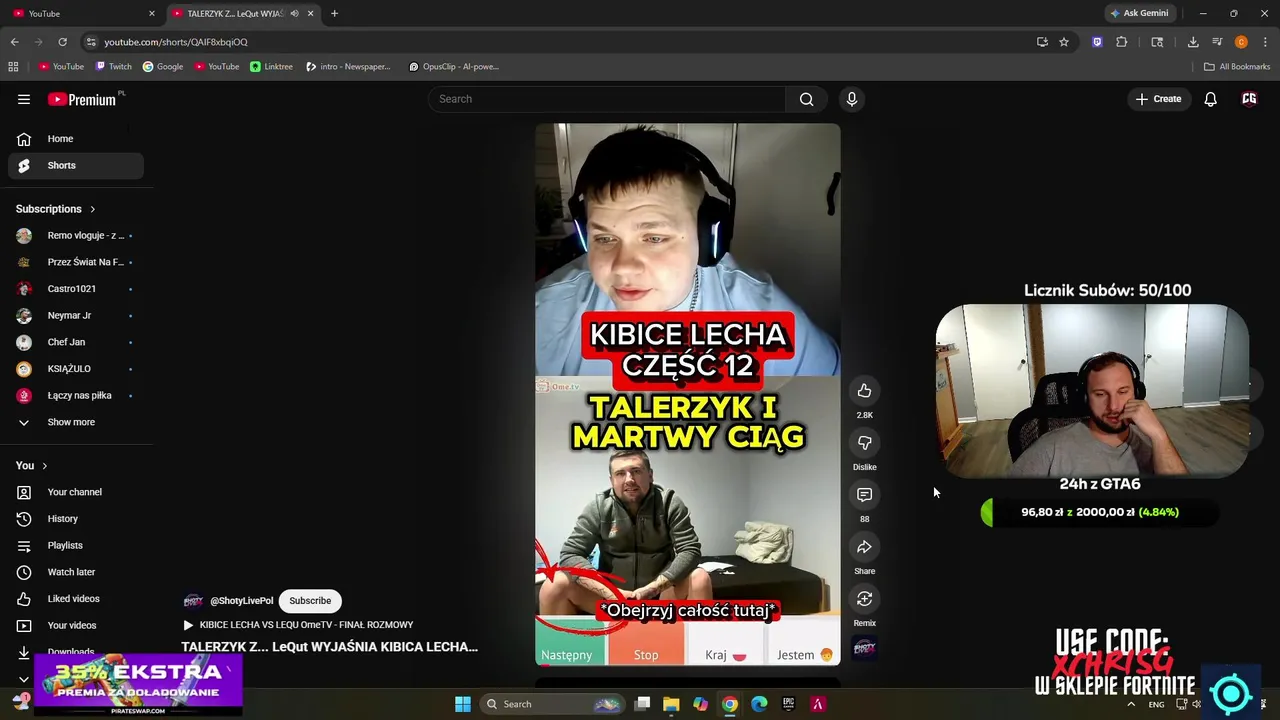This screenshot has height=720, width=1280.
Task: Switch to the first YouTube tab
Action: 84,14
